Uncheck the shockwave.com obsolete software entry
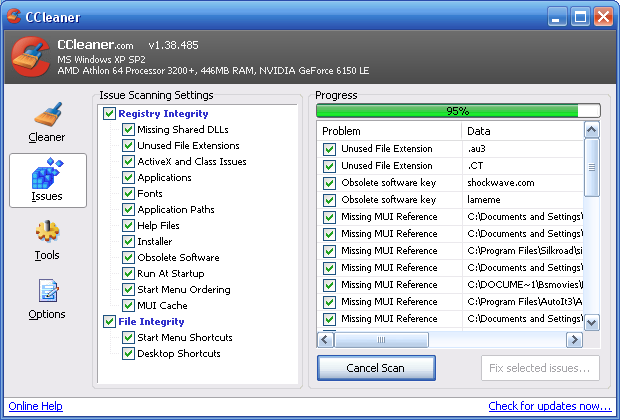 (330, 183)
